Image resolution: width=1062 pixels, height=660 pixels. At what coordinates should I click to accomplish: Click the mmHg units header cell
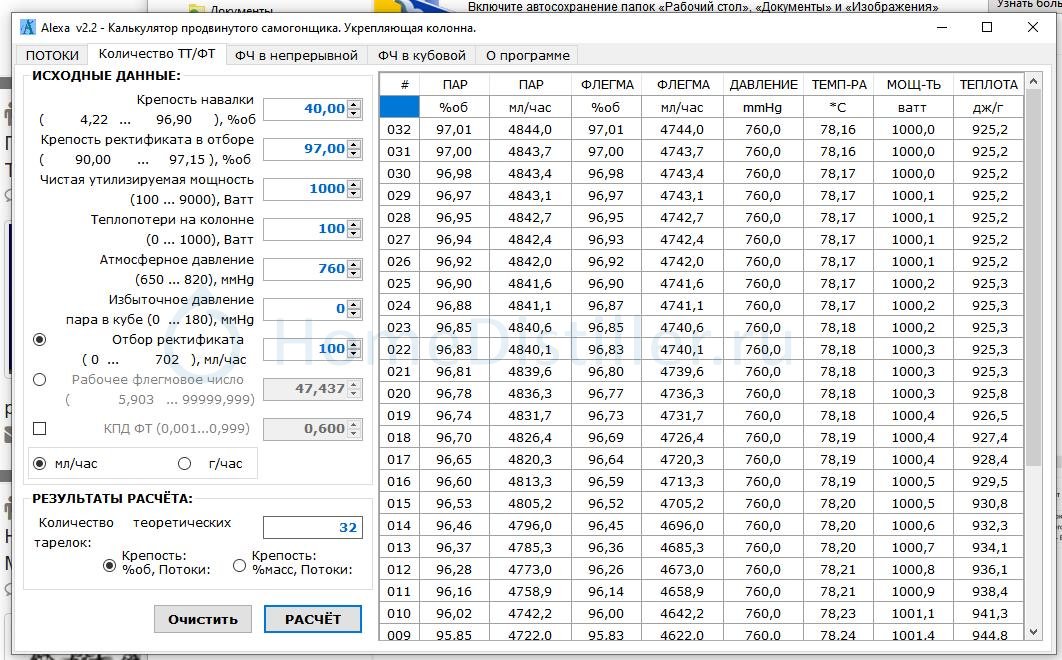click(763, 107)
